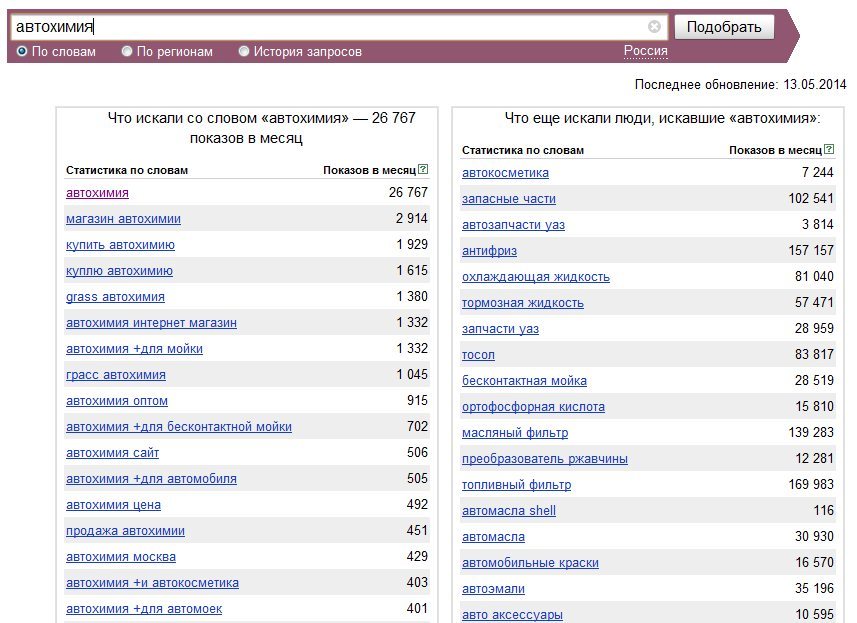Open the 'охлаждающая жидкость' link
The width and height of the screenshot is (857, 623).
pos(536,277)
